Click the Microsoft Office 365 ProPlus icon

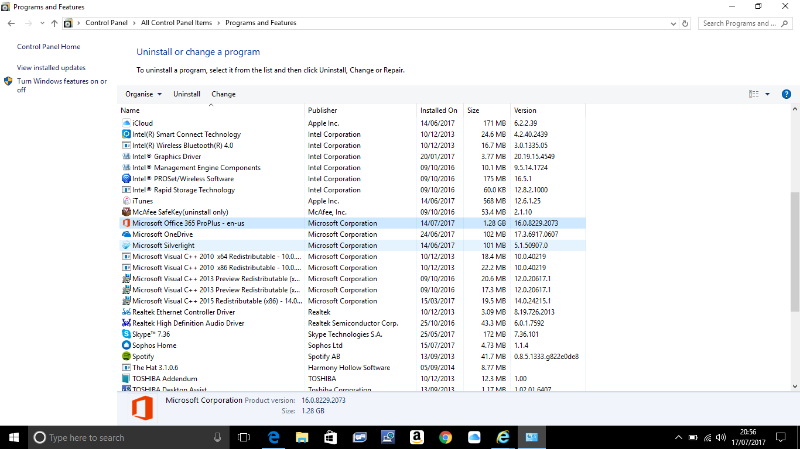tap(126, 223)
